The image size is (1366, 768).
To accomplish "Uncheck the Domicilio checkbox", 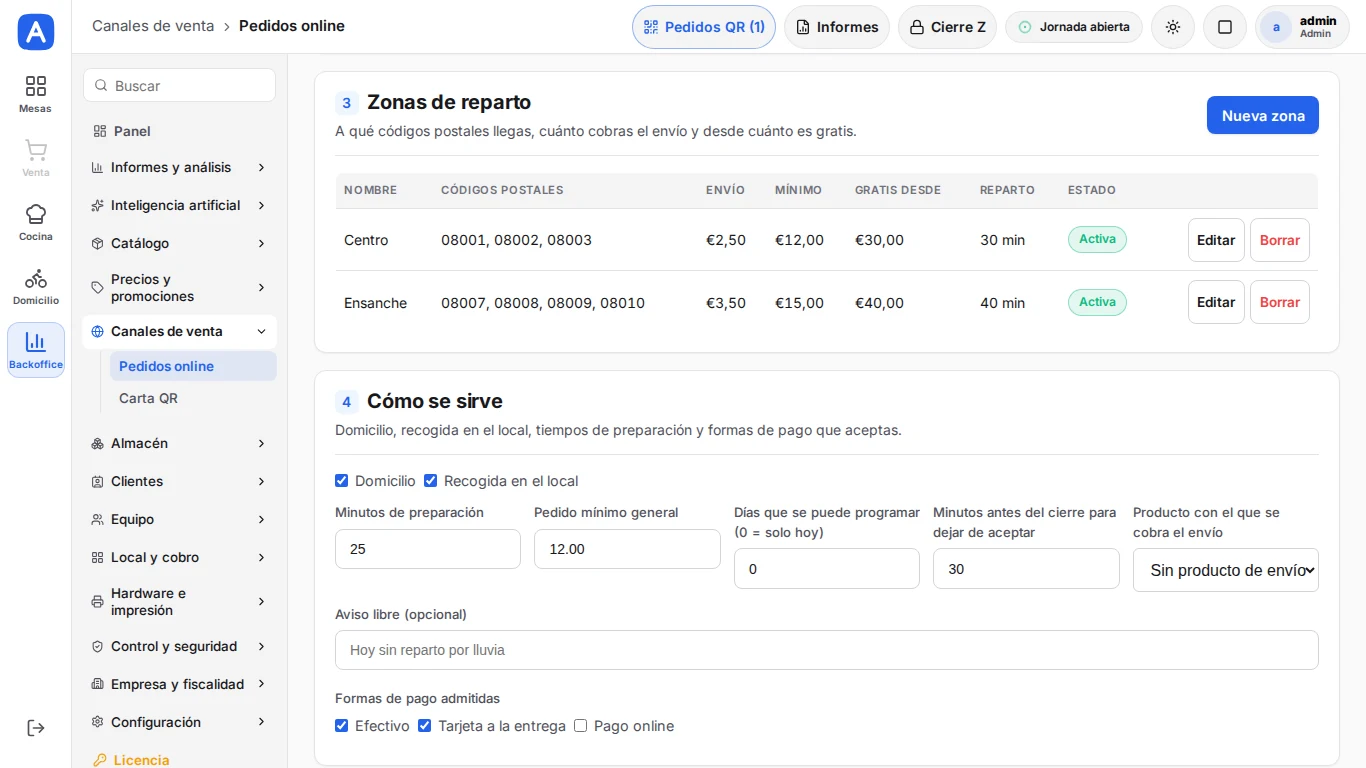I will pyautogui.click(x=342, y=481).
